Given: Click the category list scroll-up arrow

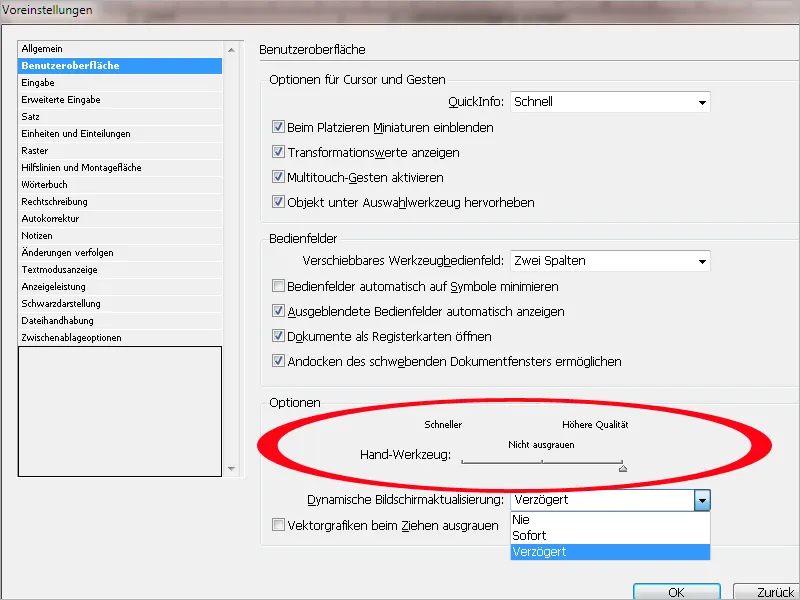Looking at the screenshot, I should coord(231,50).
